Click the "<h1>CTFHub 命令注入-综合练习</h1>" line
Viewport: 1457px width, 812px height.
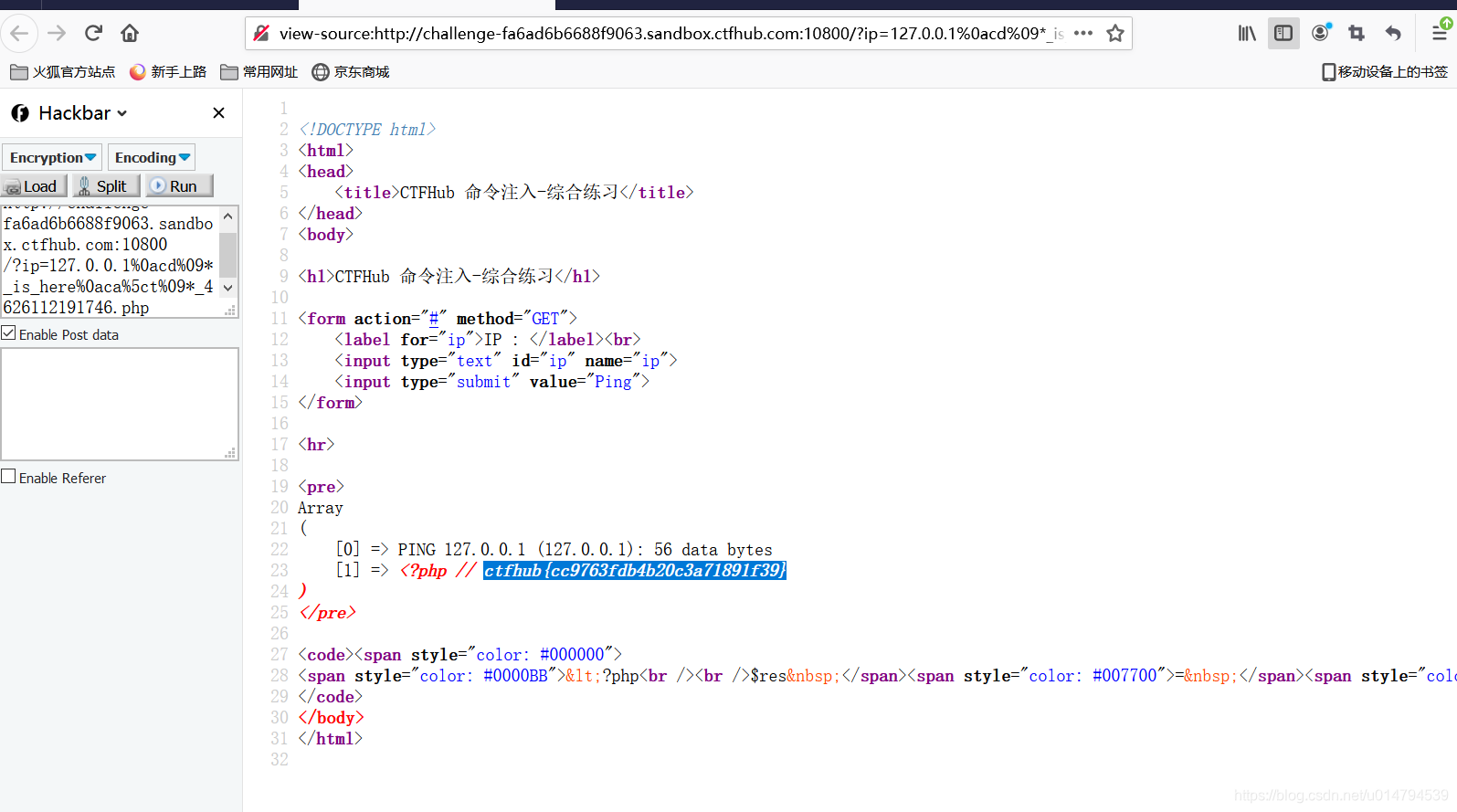(x=449, y=277)
